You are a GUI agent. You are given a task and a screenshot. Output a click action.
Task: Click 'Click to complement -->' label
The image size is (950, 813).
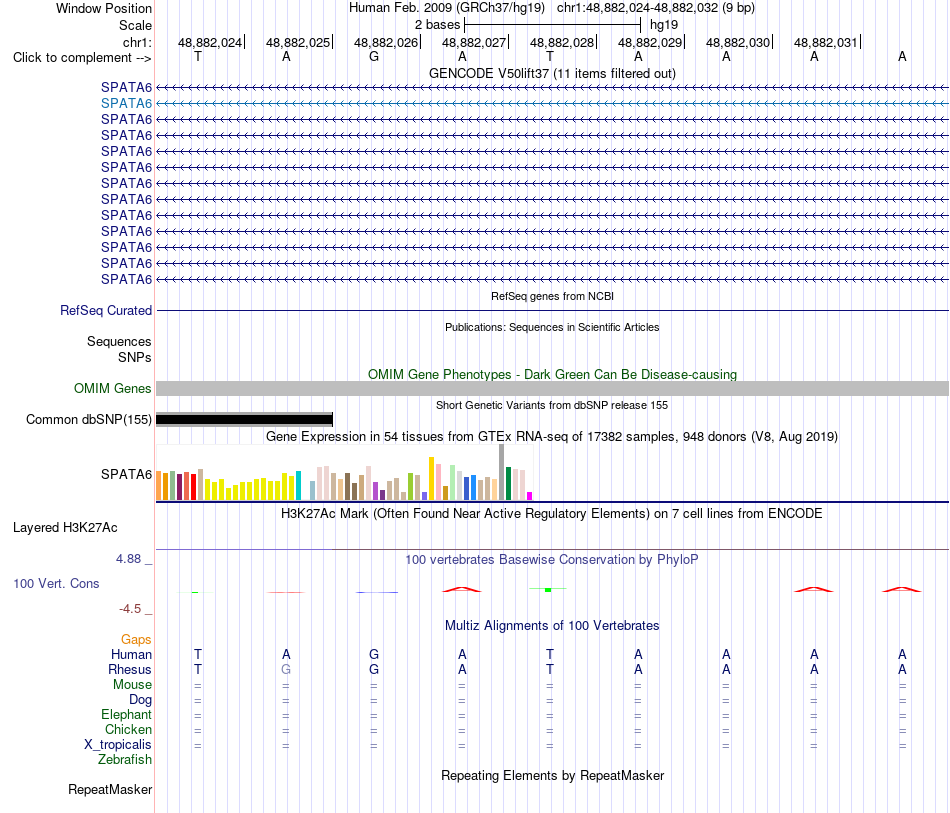pyautogui.click(x=82, y=58)
